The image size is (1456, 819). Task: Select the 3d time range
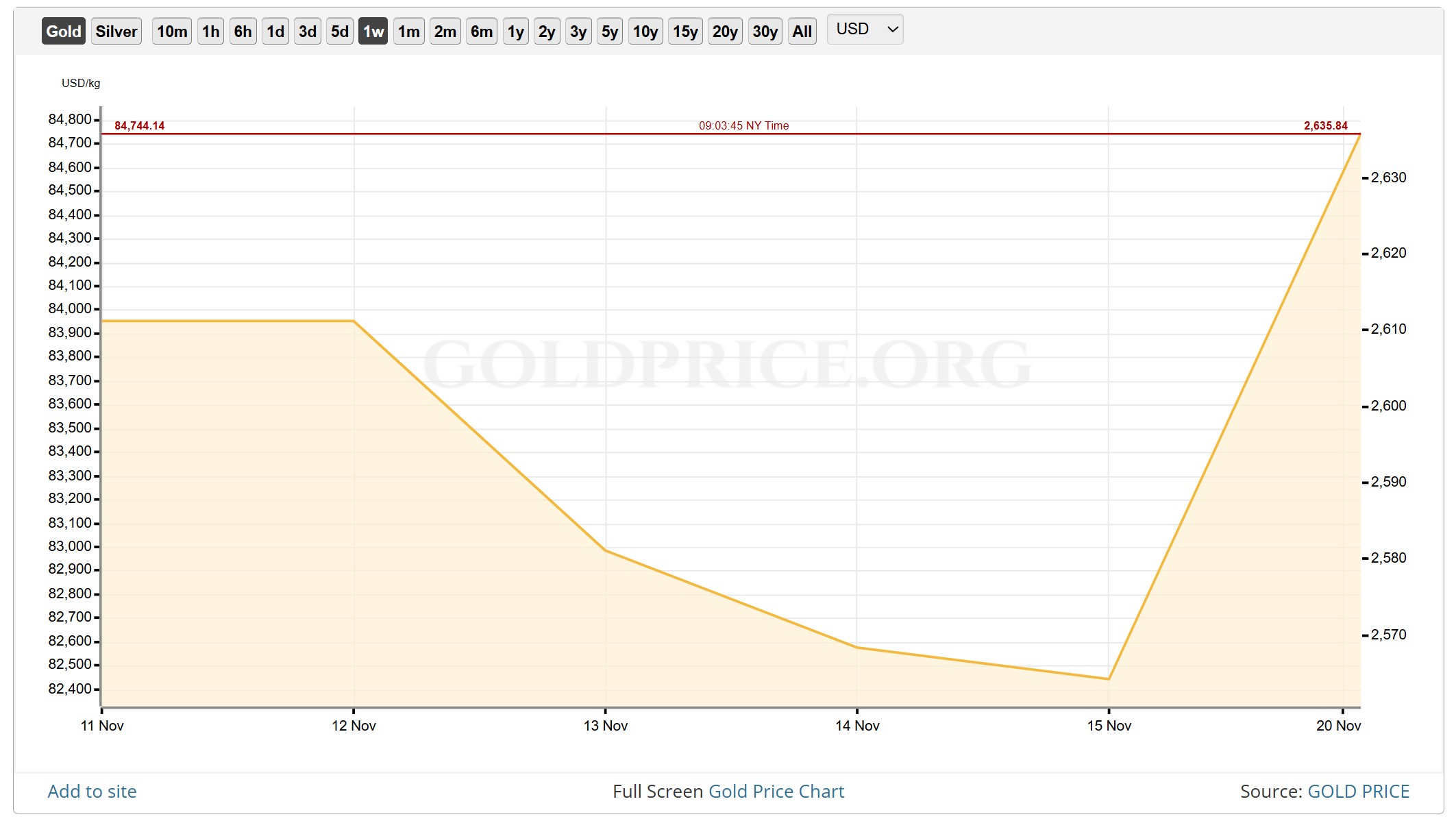pos(308,32)
